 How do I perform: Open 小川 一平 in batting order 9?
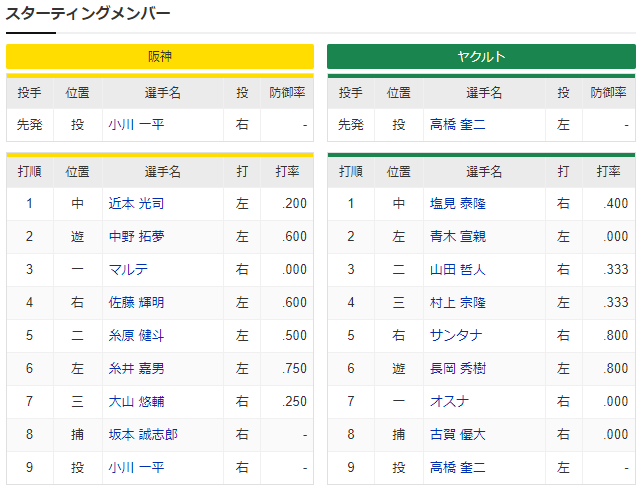(x=136, y=467)
